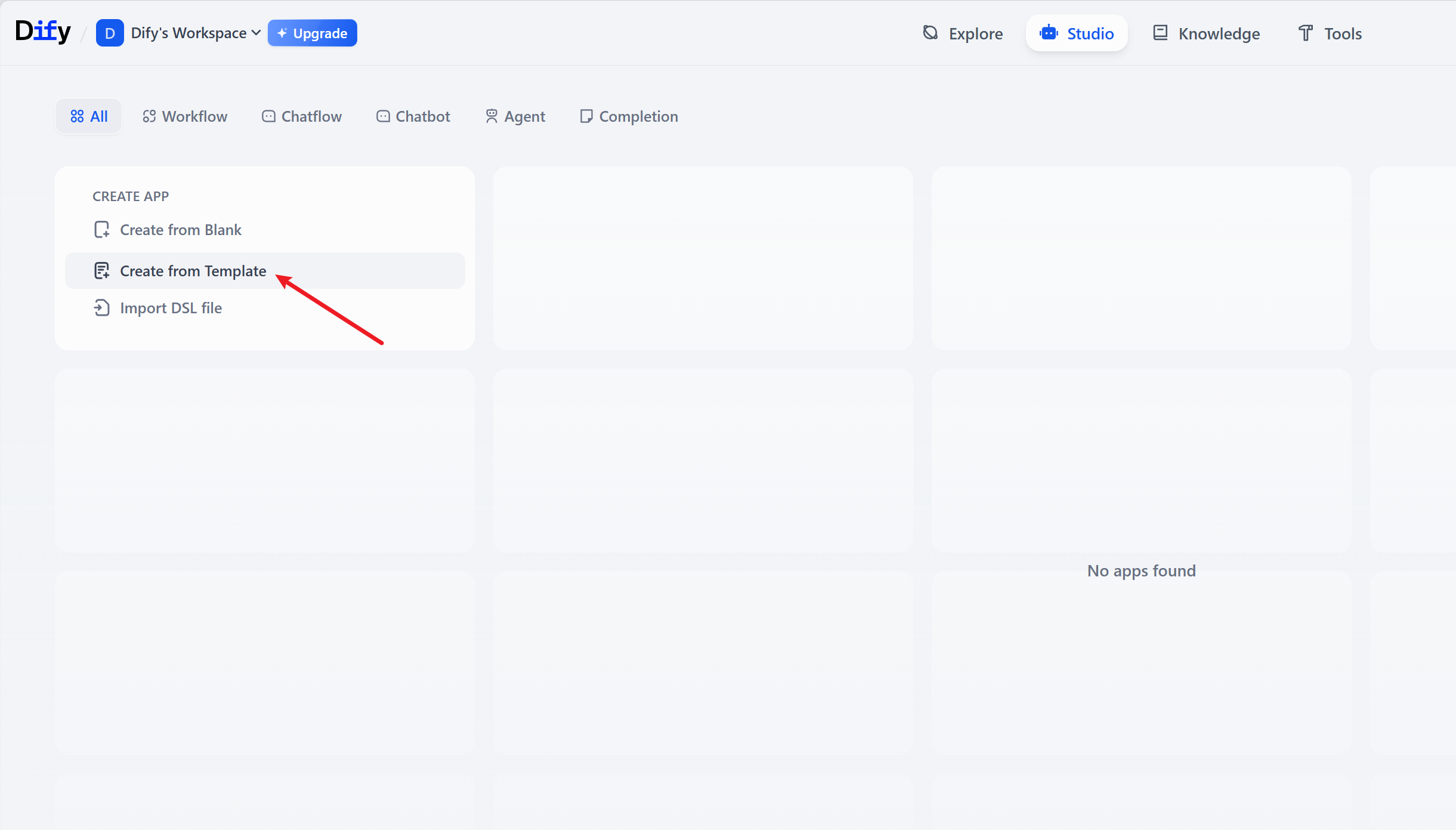
Task: Select Create from Template
Action: point(193,270)
